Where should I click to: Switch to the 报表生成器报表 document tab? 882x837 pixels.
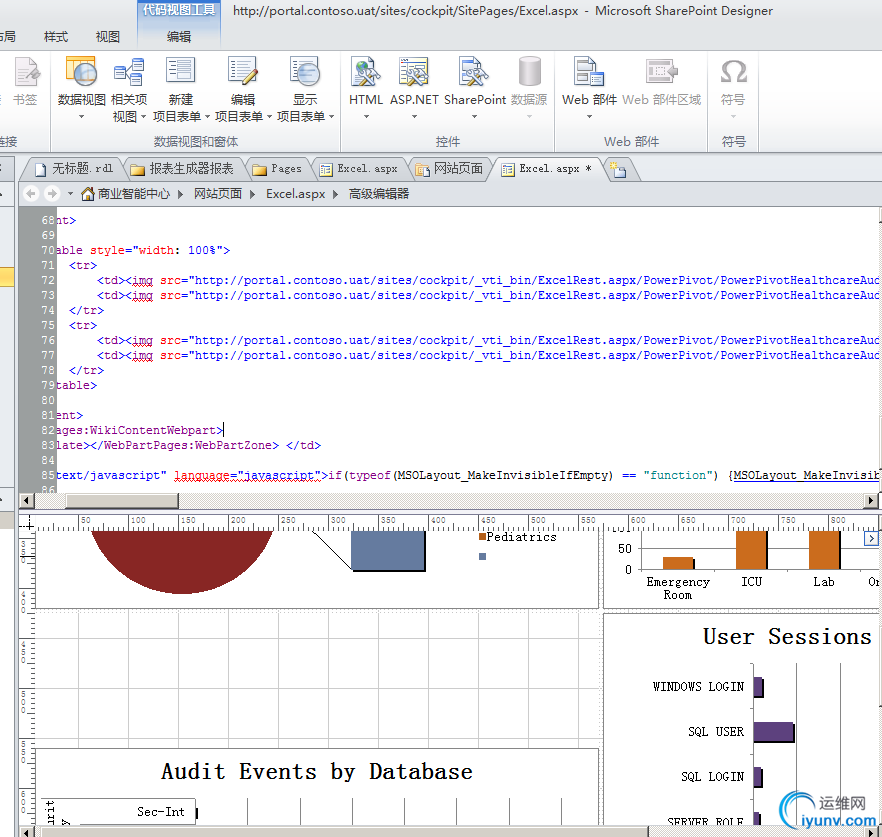point(182,169)
